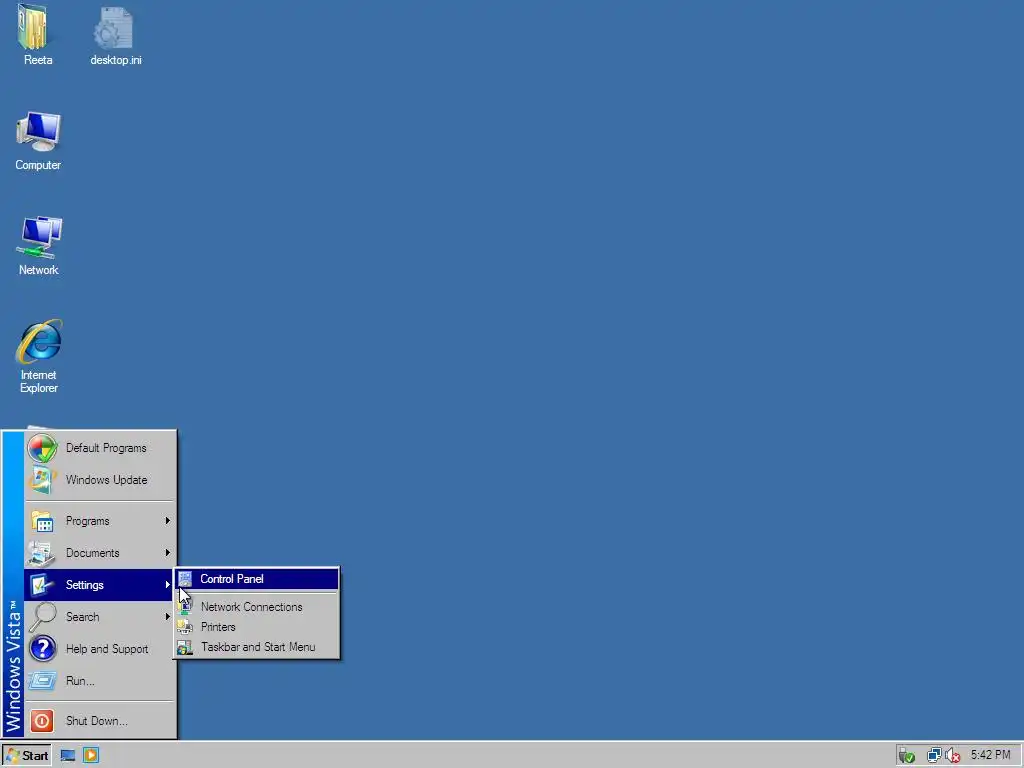Select Run... from Start menu
The width and height of the screenshot is (1024, 768).
click(100, 681)
